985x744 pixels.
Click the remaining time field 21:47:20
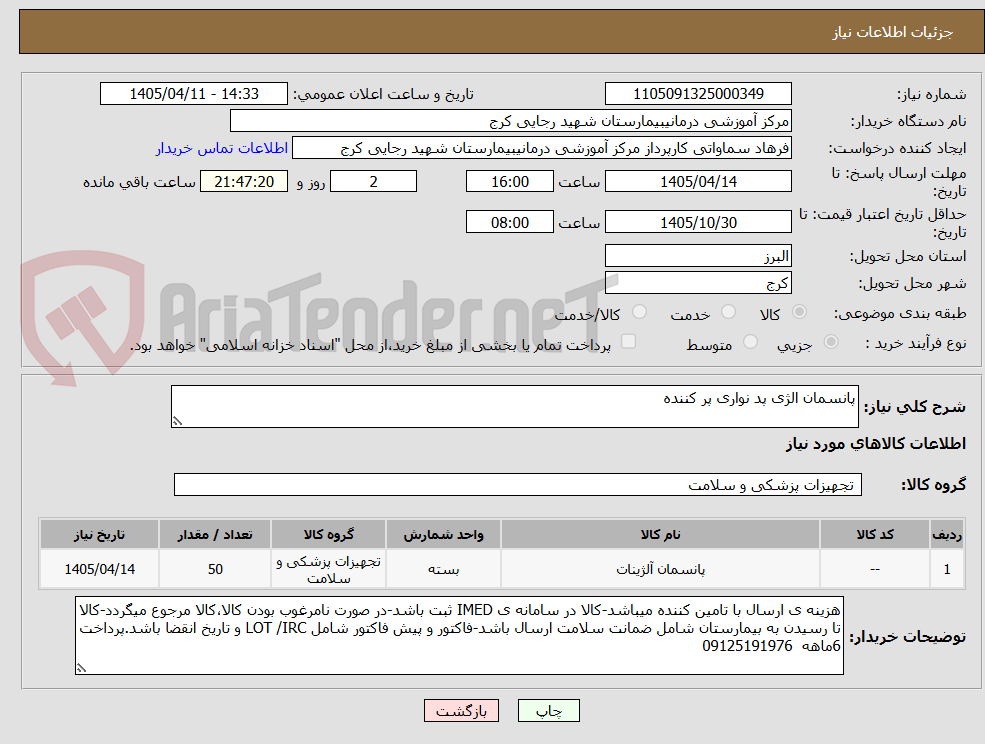coord(244,182)
